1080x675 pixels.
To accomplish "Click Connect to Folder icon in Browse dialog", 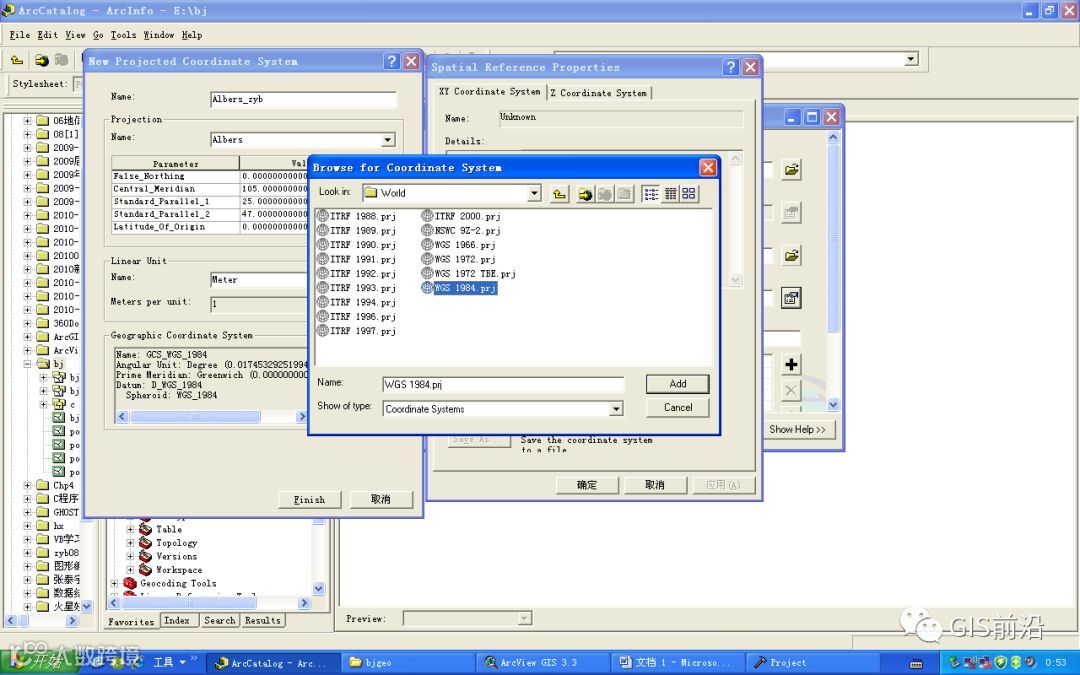I will (585, 194).
